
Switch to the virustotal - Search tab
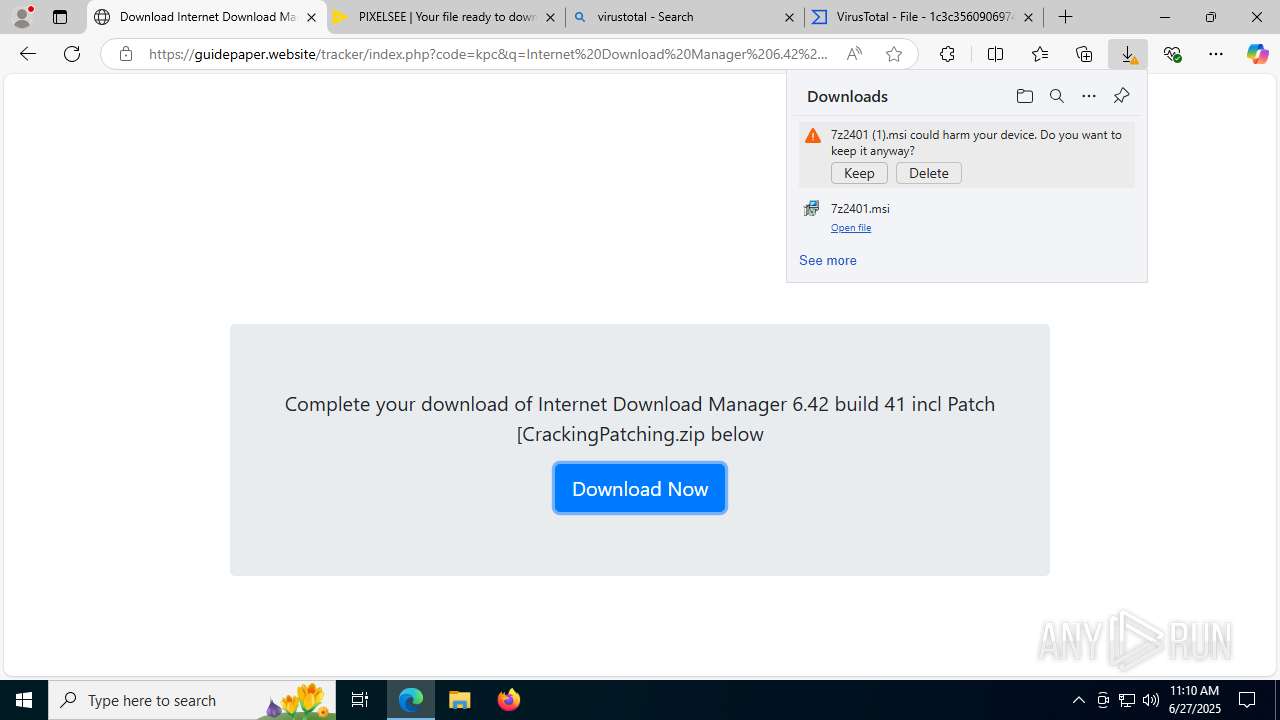685,17
